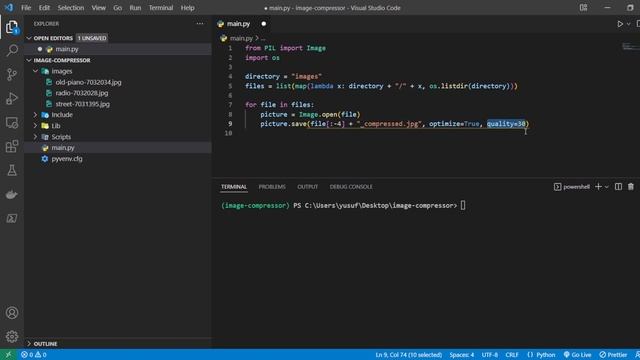This screenshot has height=360, width=640.
Task: Open the PowerShell-style terminal icon in activity bar
Action: point(12,218)
